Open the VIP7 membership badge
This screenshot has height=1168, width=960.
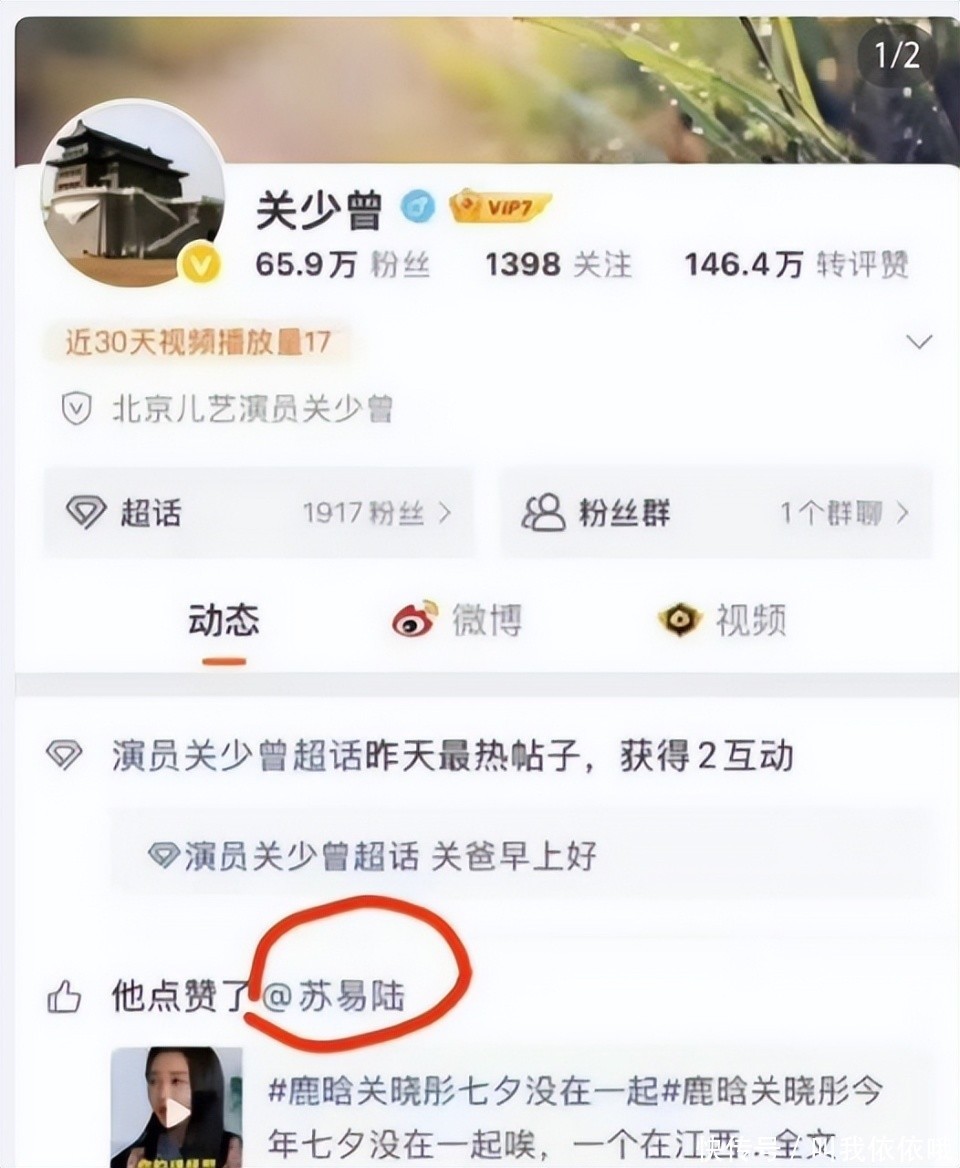[x=500, y=206]
